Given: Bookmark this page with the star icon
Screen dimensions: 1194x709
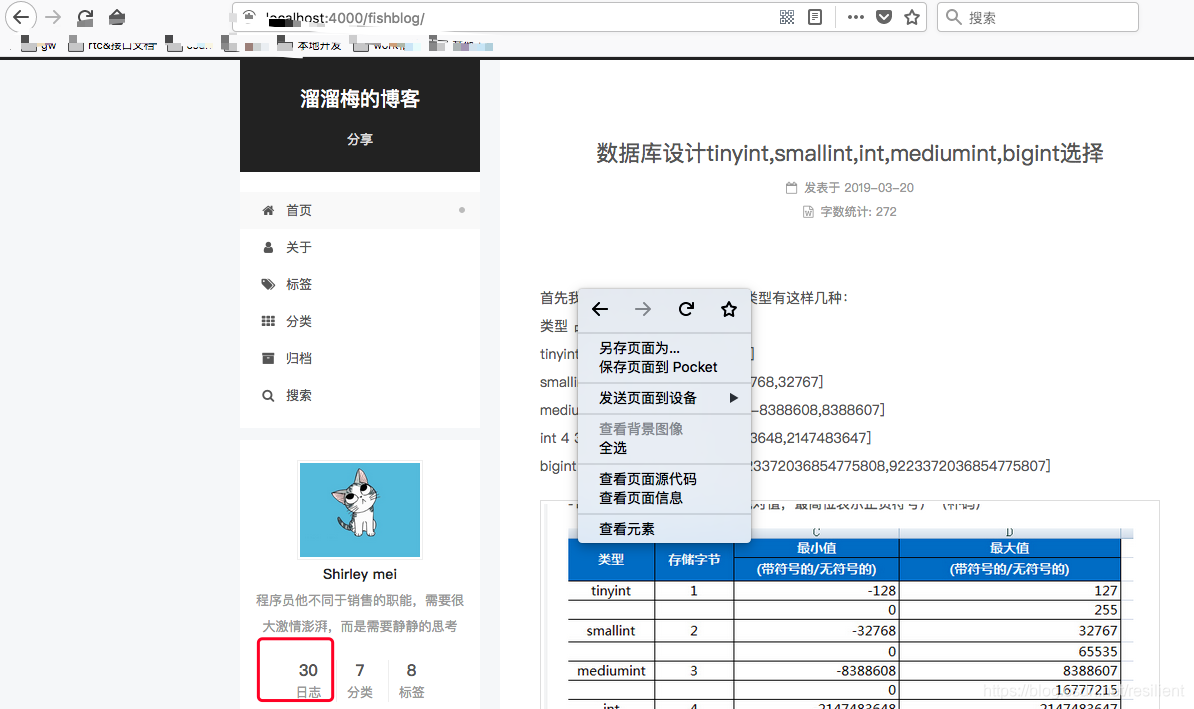Looking at the screenshot, I should pos(911,17).
